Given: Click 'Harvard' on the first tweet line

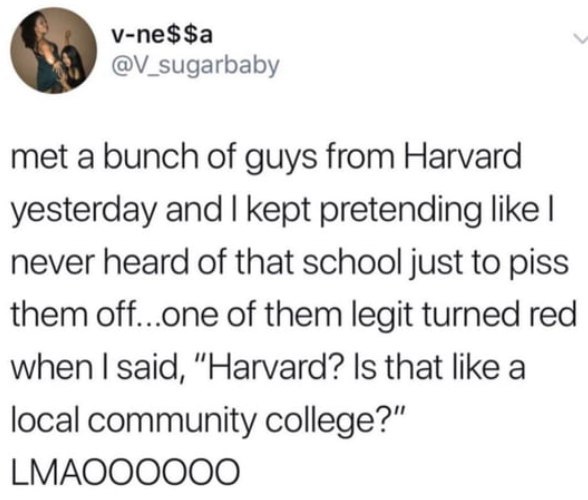Looking at the screenshot, I should click(462, 156).
